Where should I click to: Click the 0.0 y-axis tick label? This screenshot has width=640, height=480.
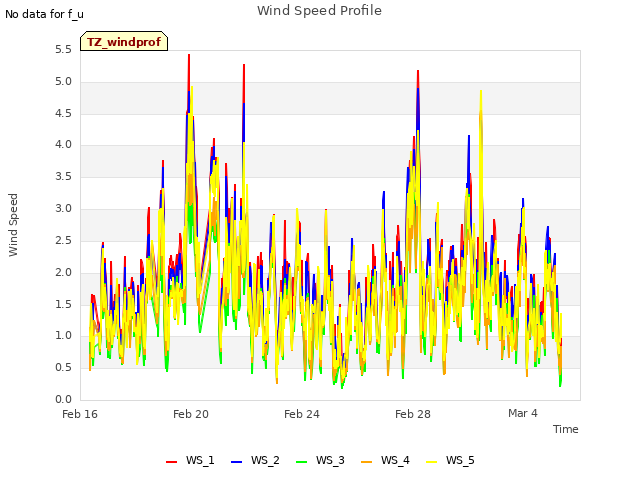(x=63, y=399)
